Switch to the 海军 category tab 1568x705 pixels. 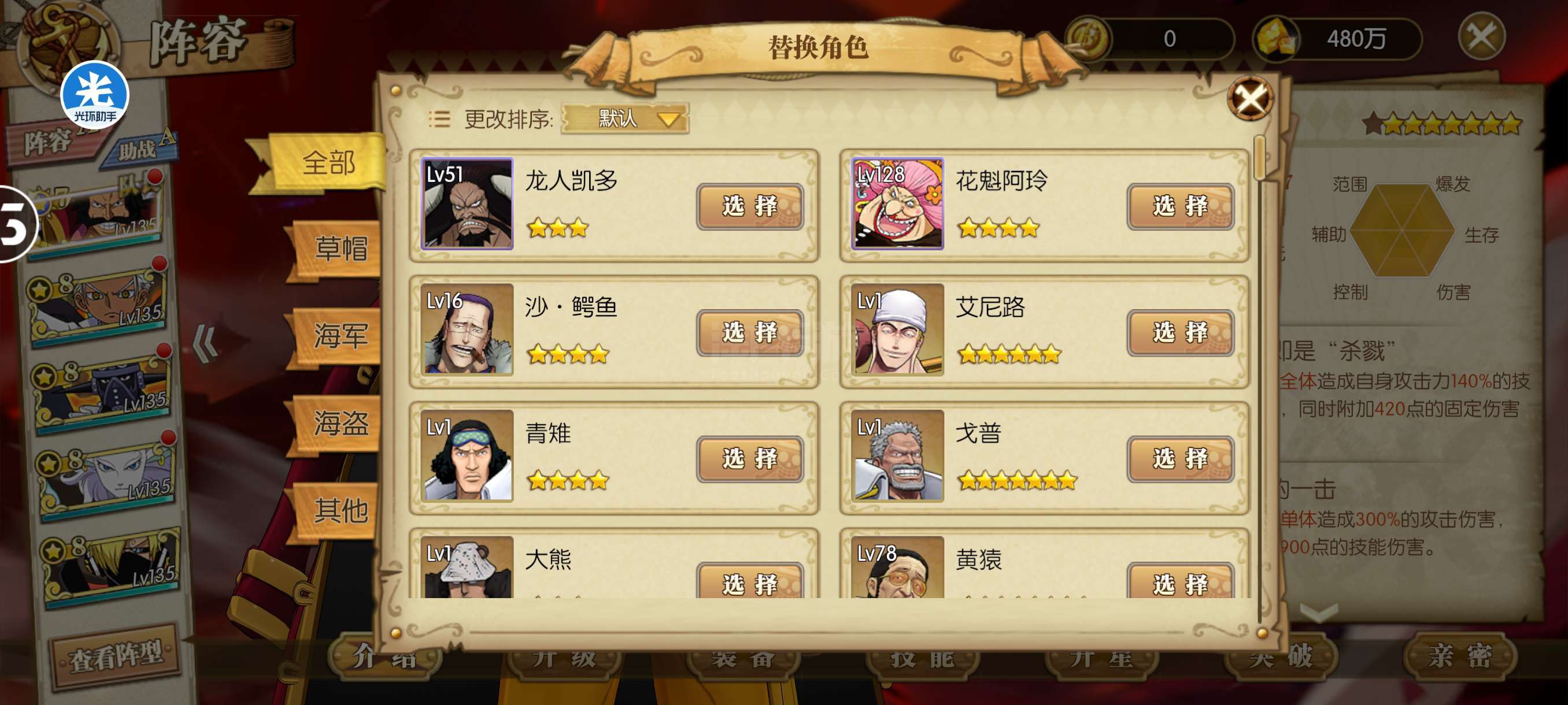click(x=338, y=336)
